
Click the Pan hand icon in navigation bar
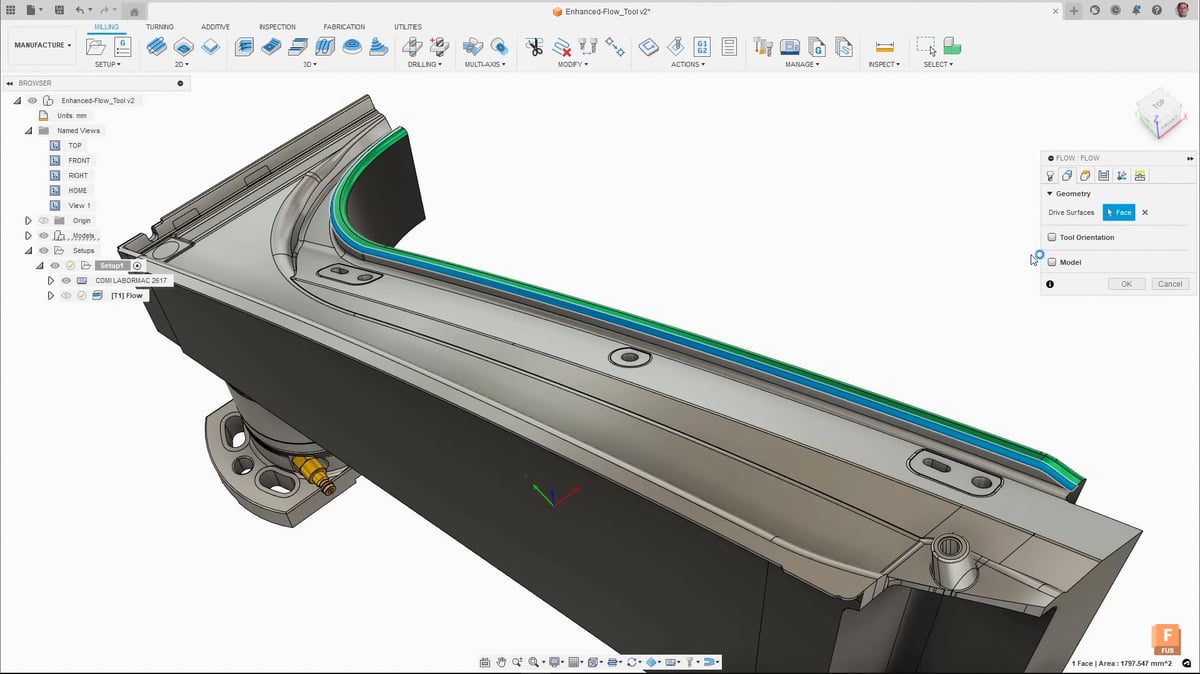coord(501,662)
